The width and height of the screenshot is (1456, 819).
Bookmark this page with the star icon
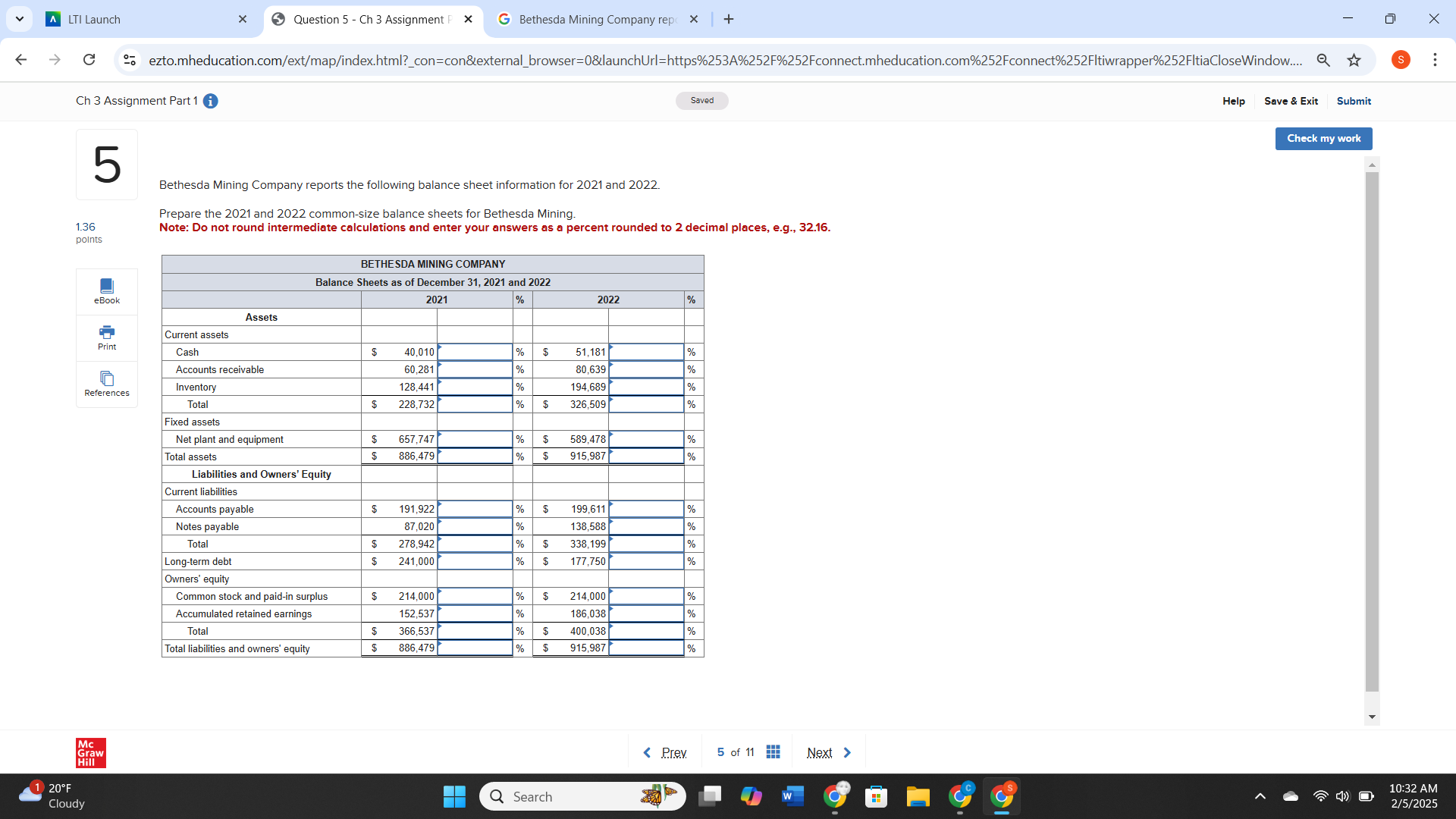(1354, 60)
